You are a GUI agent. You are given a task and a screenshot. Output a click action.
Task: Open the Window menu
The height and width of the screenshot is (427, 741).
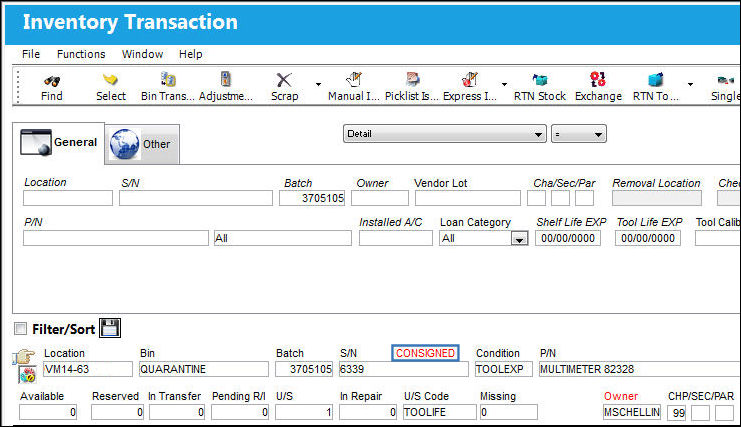click(x=142, y=54)
